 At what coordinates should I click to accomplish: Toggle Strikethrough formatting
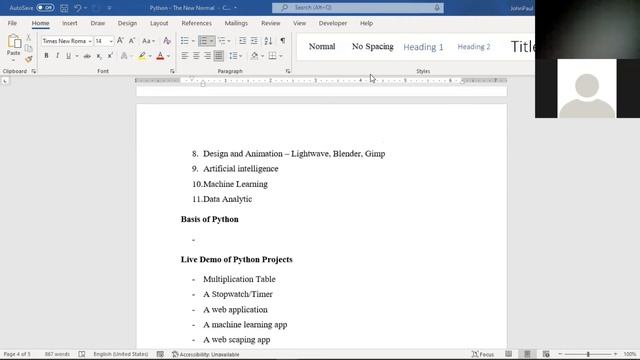click(87, 56)
